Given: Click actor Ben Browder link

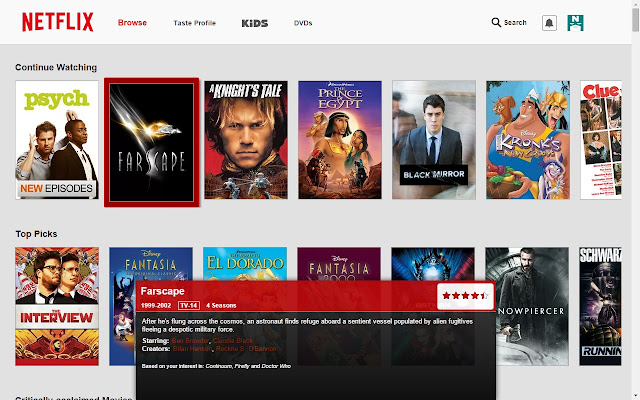Looking at the screenshot, I should (191, 341).
